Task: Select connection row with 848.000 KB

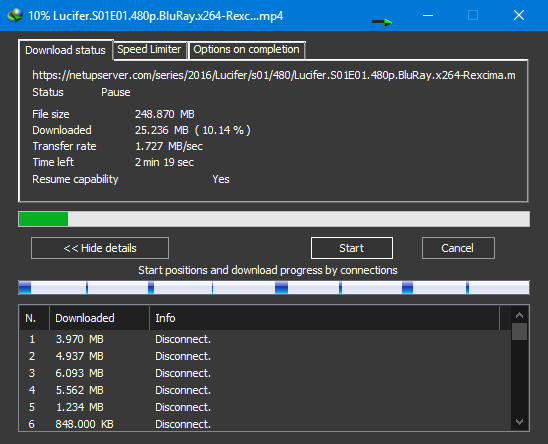Action: tap(265, 424)
